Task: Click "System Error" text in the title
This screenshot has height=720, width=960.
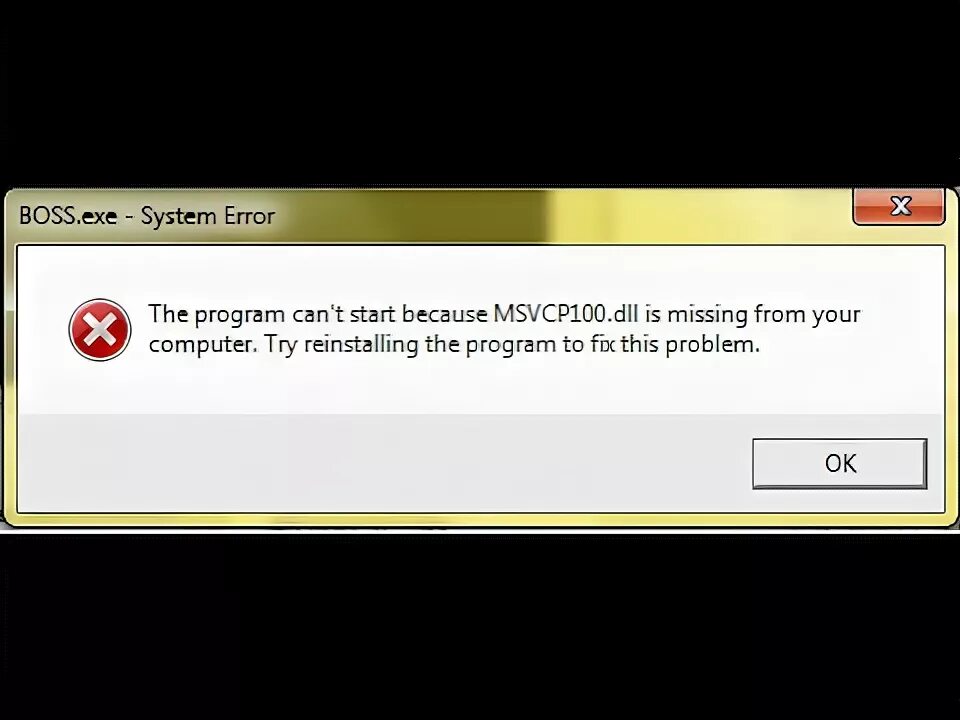Action: click(208, 216)
